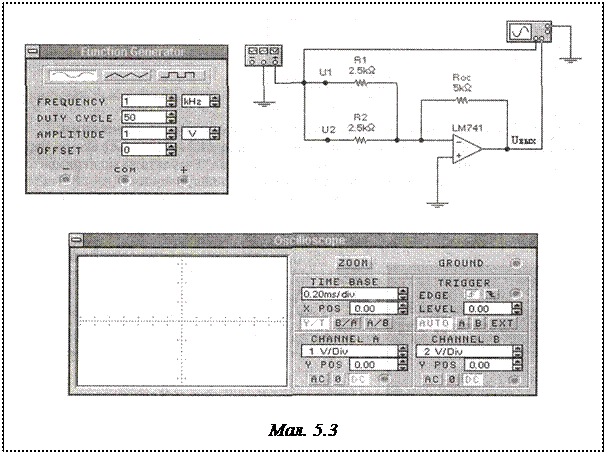
Task: Click the duty cycle value field
Action: coord(144,117)
